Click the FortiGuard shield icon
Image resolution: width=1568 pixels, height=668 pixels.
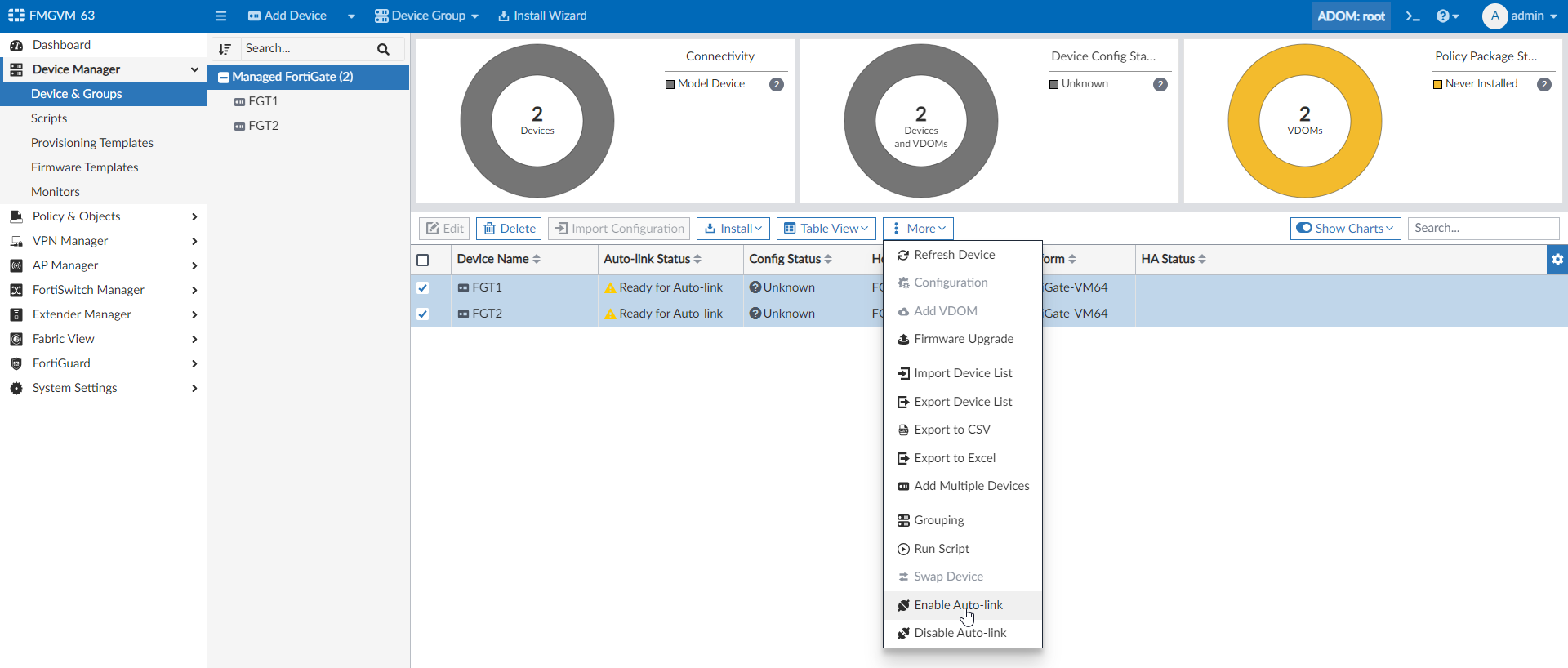(16, 363)
